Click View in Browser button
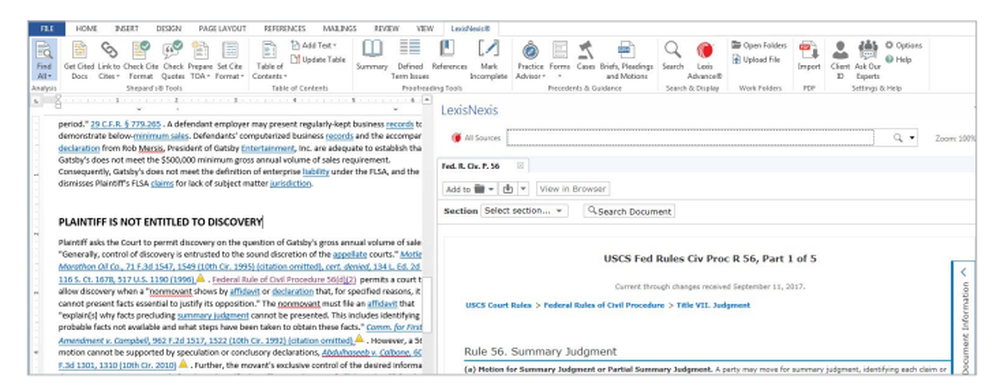 click(573, 189)
